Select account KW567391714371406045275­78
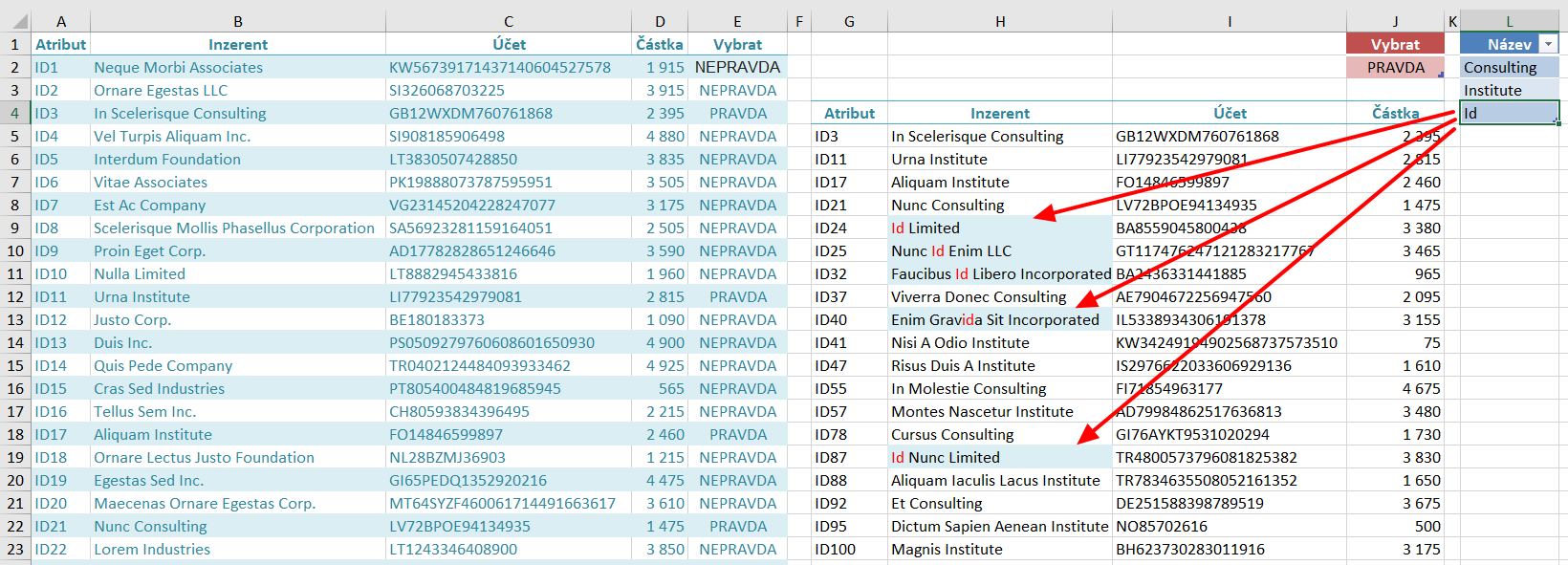Screen dimensions: 1568x565 click(x=509, y=67)
